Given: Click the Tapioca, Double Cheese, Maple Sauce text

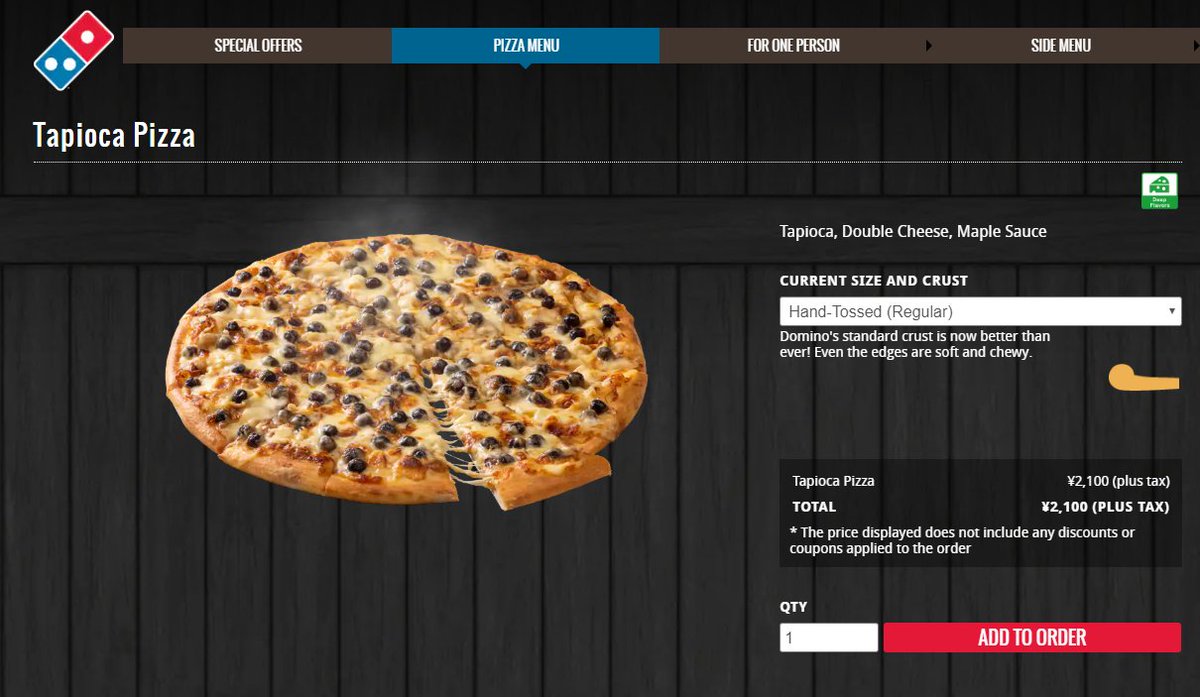Looking at the screenshot, I should (913, 232).
